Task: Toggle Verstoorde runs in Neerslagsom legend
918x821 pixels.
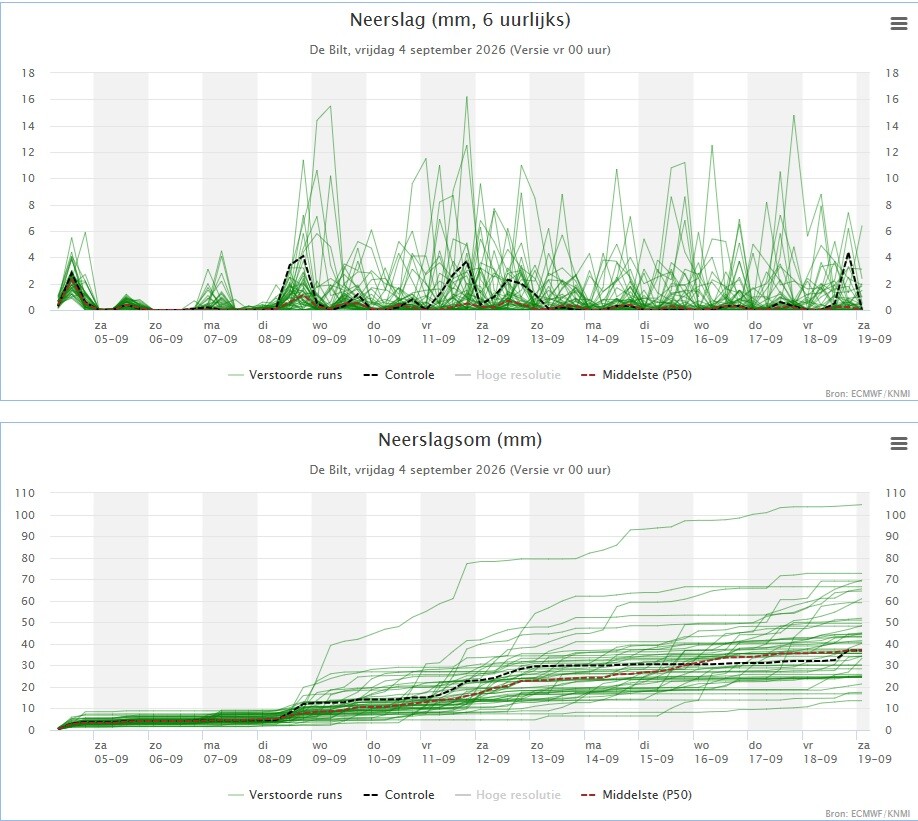Action: tap(285, 795)
